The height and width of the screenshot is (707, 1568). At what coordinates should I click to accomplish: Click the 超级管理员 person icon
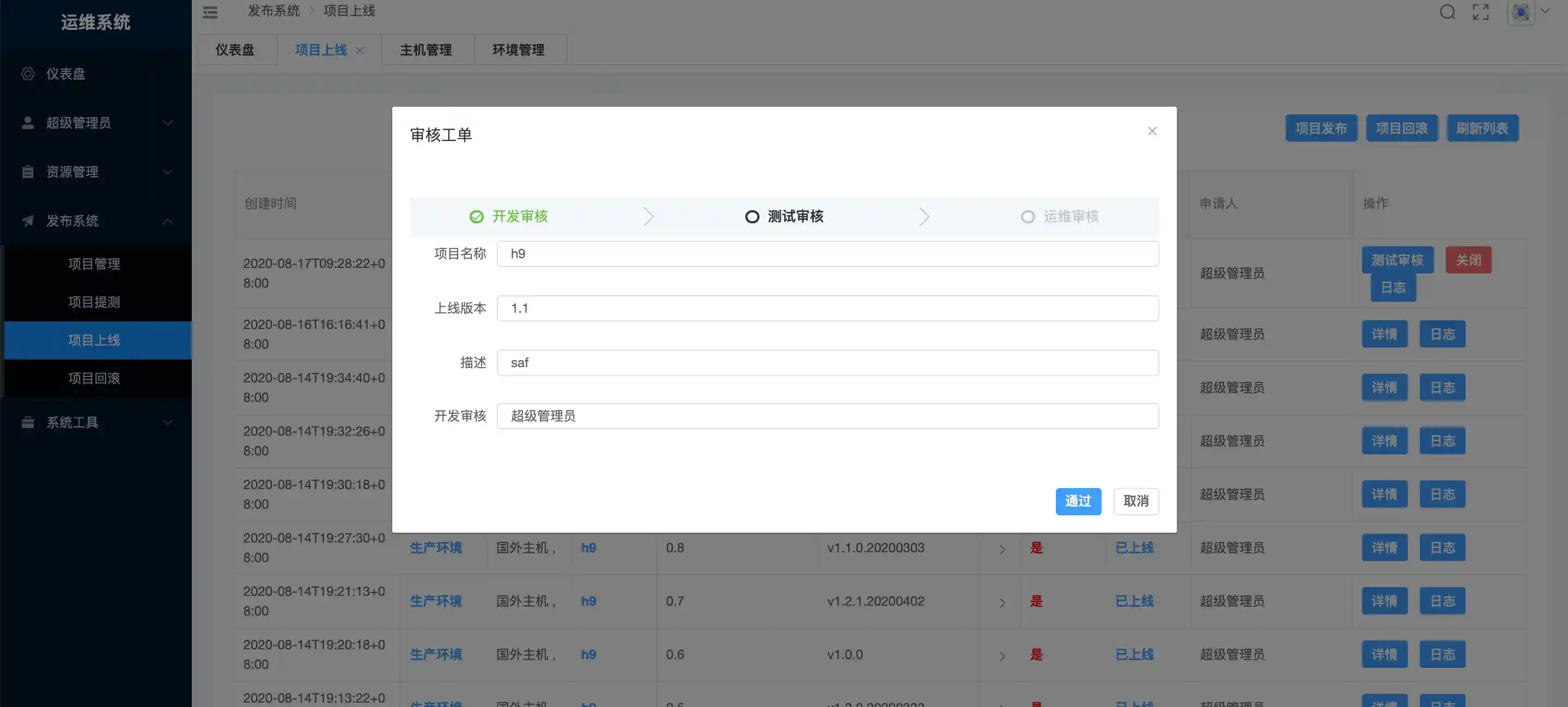(27, 123)
